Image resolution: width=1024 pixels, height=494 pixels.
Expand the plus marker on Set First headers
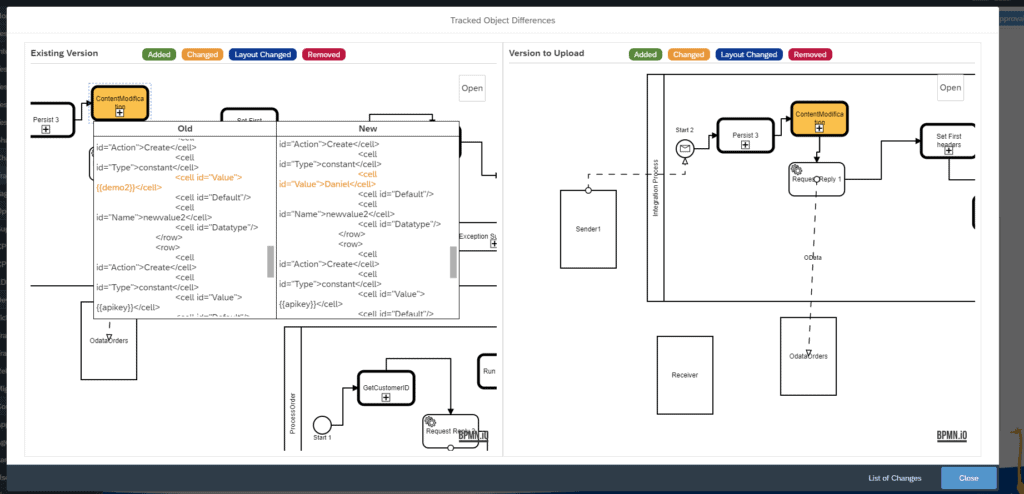click(x=949, y=150)
